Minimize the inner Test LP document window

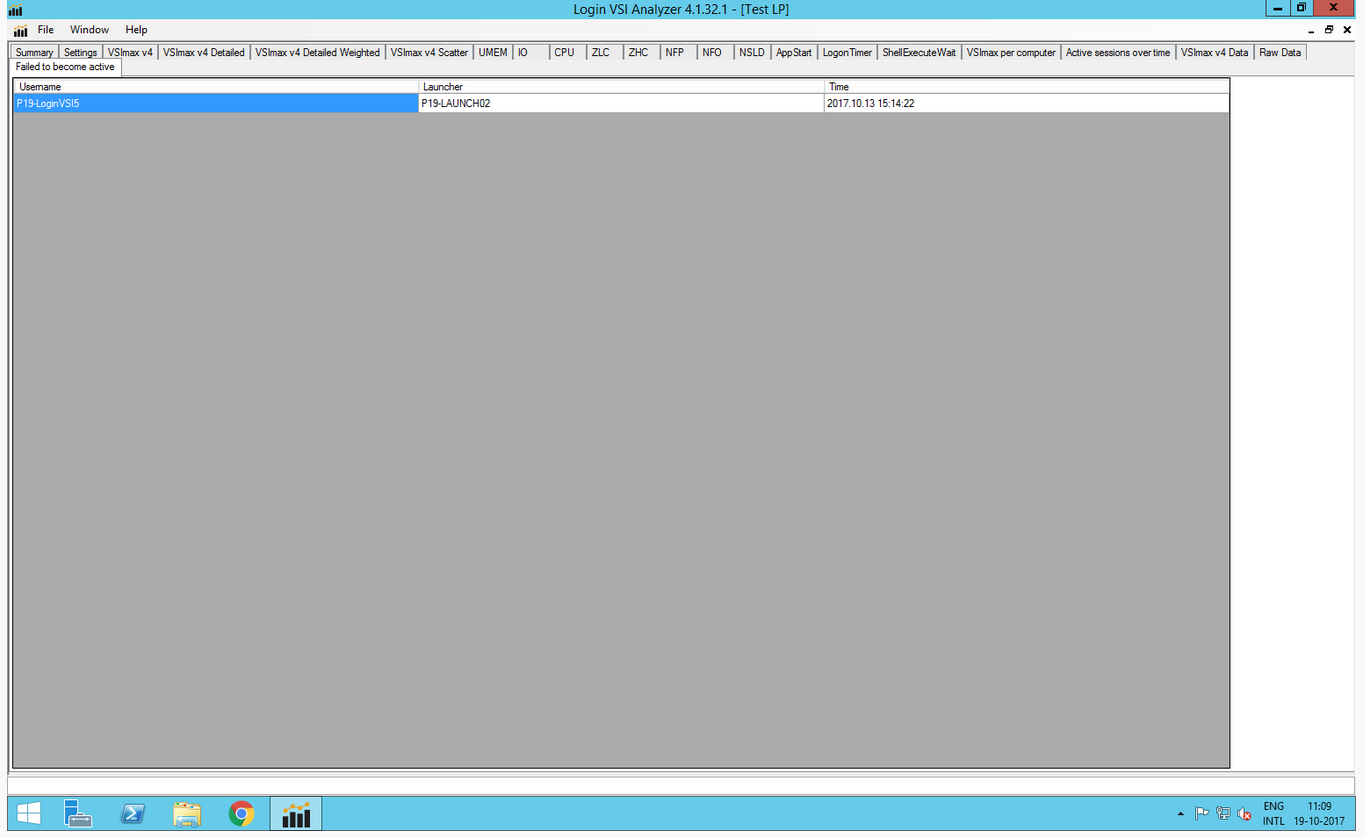click(x=1311, y=30)
